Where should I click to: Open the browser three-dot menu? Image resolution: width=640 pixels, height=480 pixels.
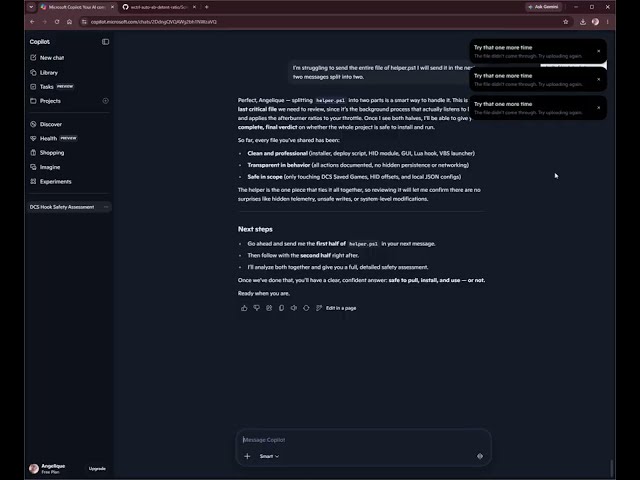tap(608, 22)
